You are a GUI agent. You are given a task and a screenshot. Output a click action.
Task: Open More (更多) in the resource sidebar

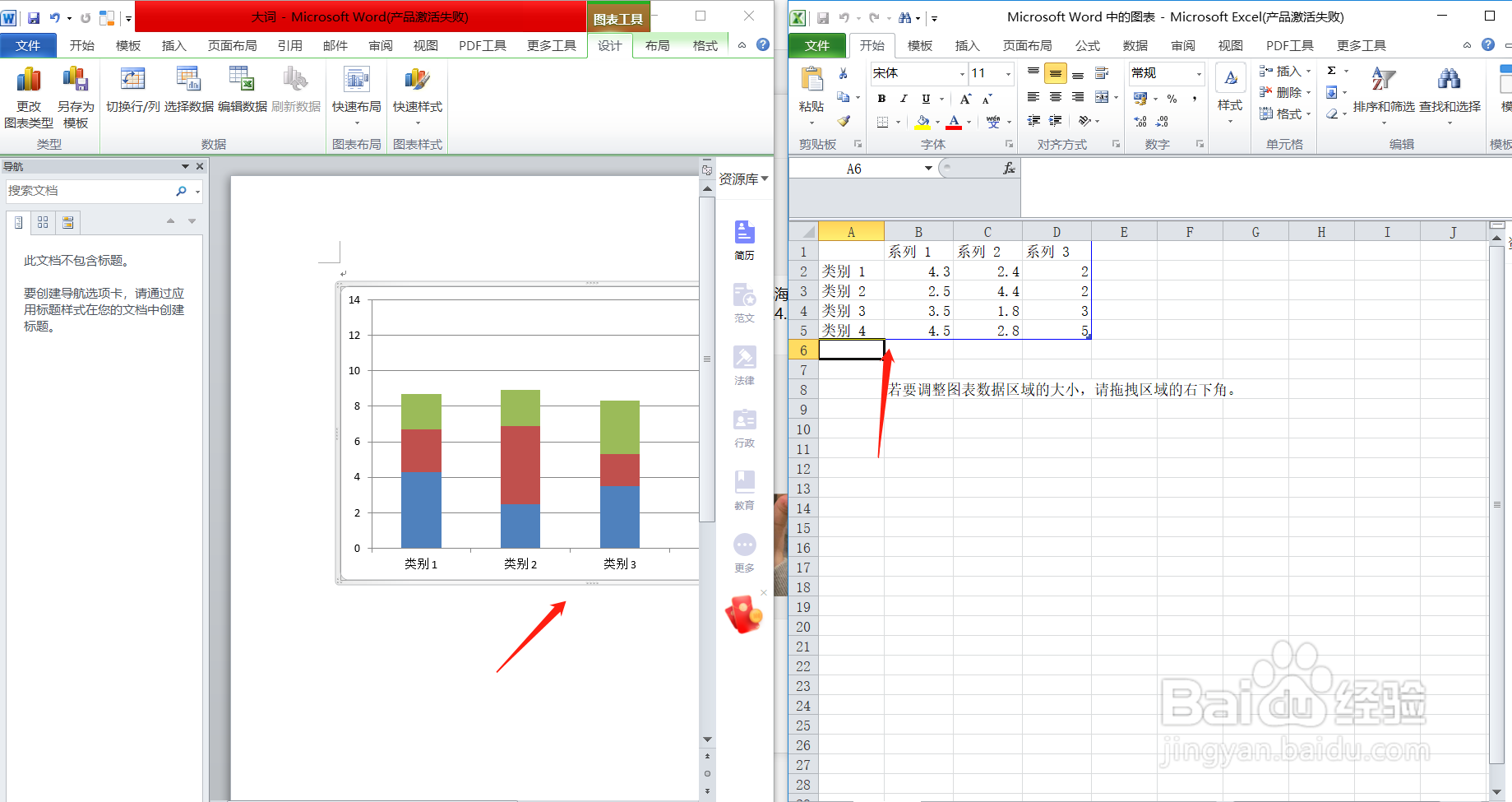click(744, 553)
